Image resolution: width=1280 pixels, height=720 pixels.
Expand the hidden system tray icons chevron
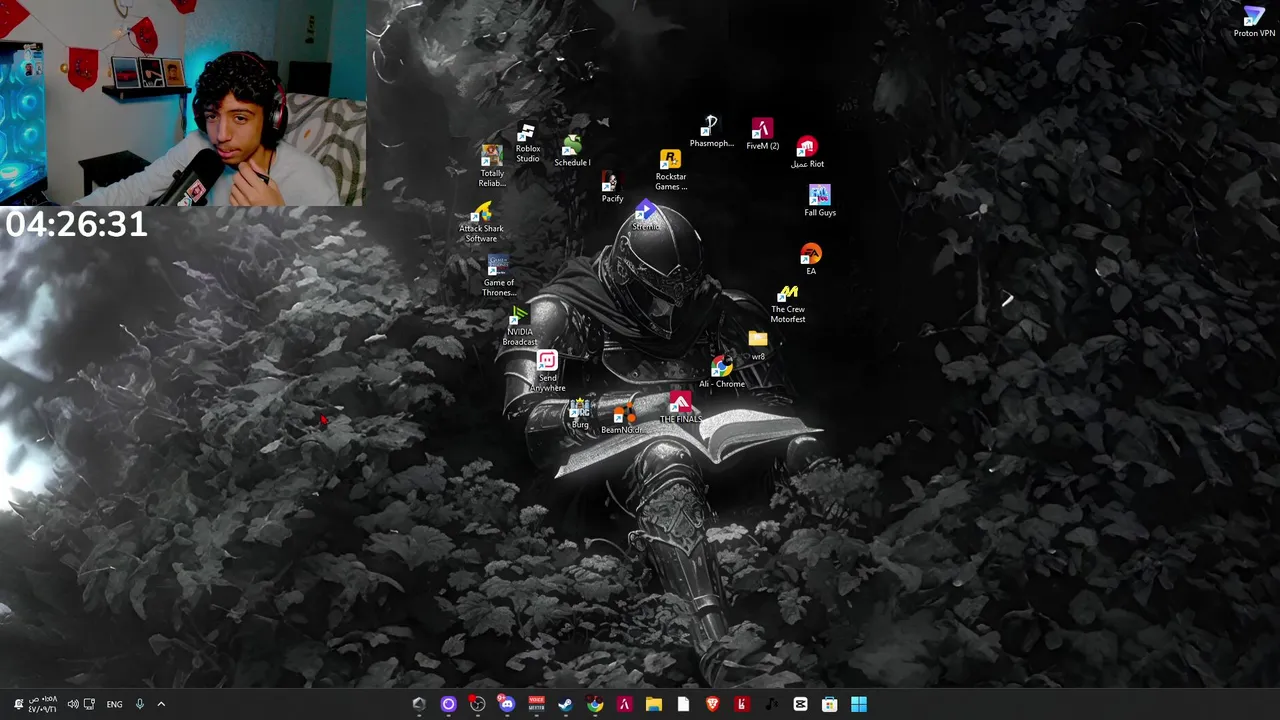click(x=161, y=704)
